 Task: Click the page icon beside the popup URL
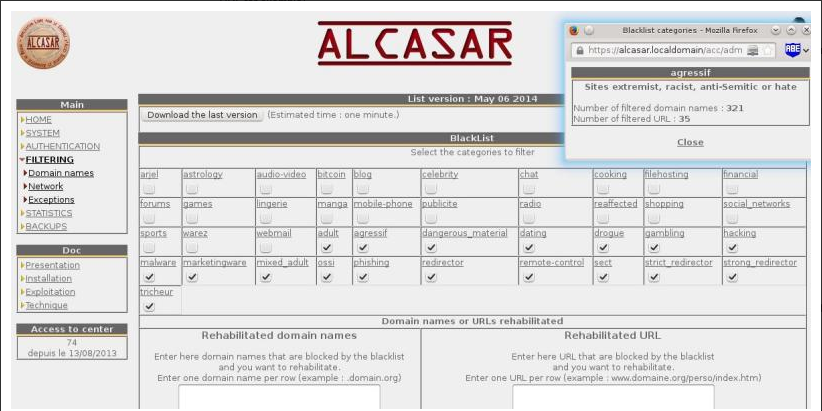pos(752,49)
